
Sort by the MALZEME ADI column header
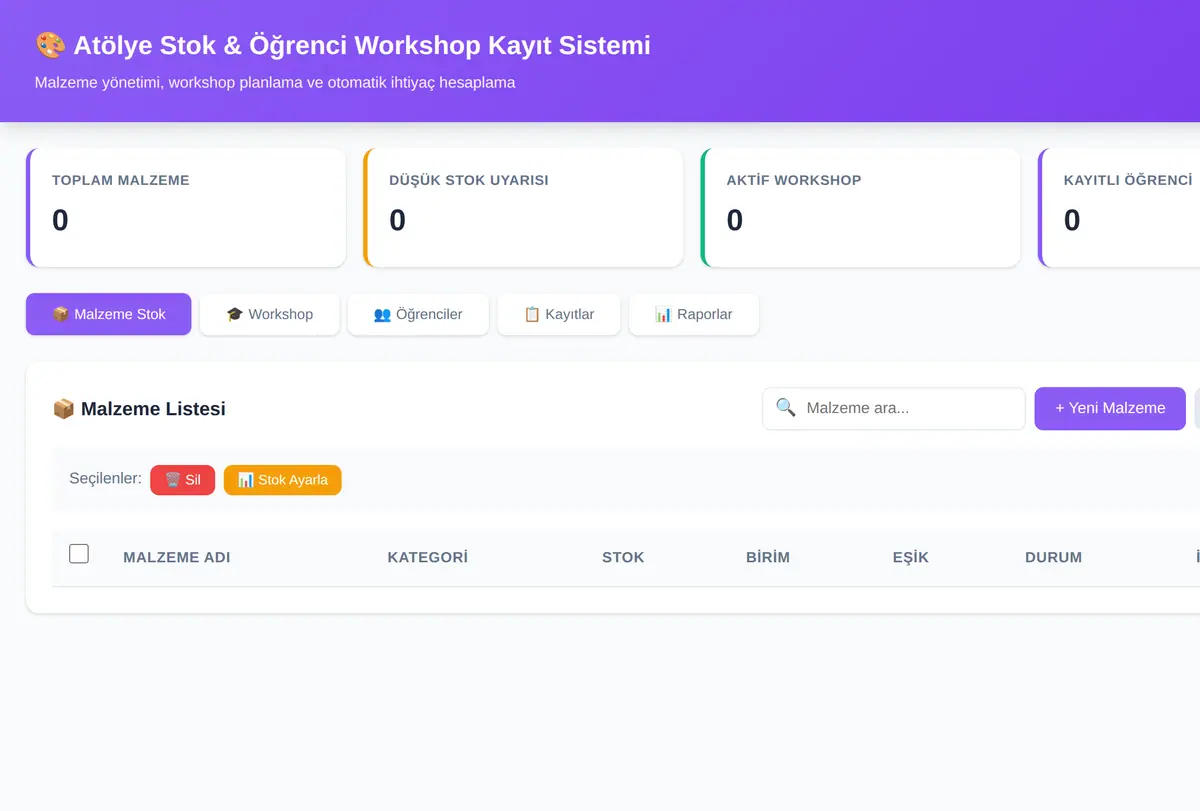(177, 557)
